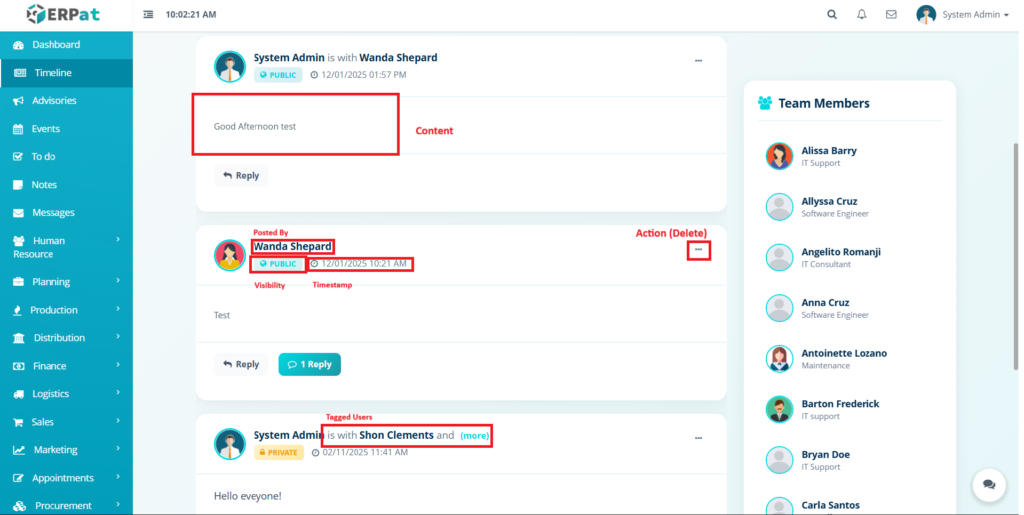Image resolution: width=1024 pixels, height=515 pixels.
Task: Click the page vertical scrollbar
Action: coord(1016,256)
